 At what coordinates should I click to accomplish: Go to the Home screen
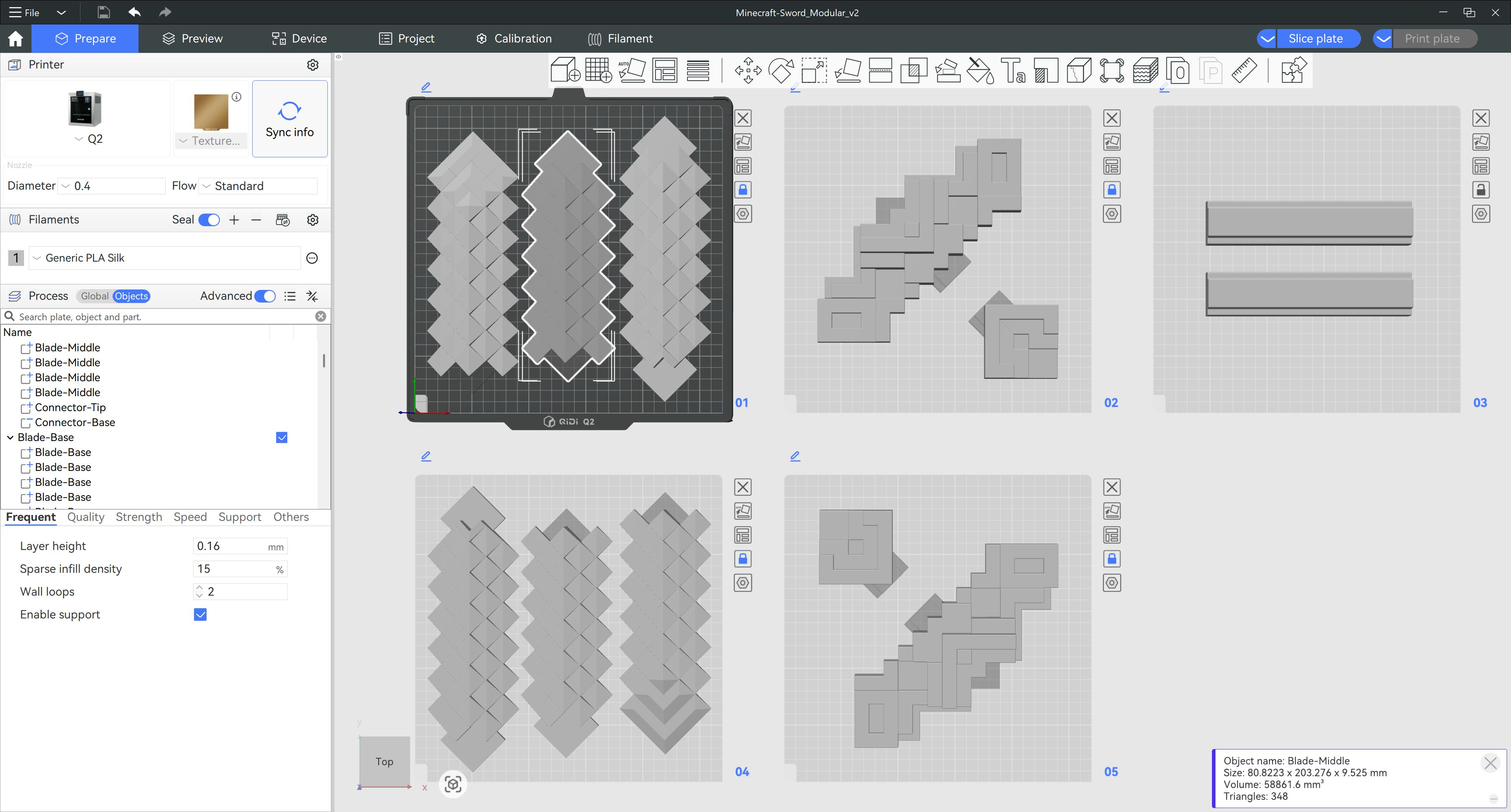pos(15,39)
